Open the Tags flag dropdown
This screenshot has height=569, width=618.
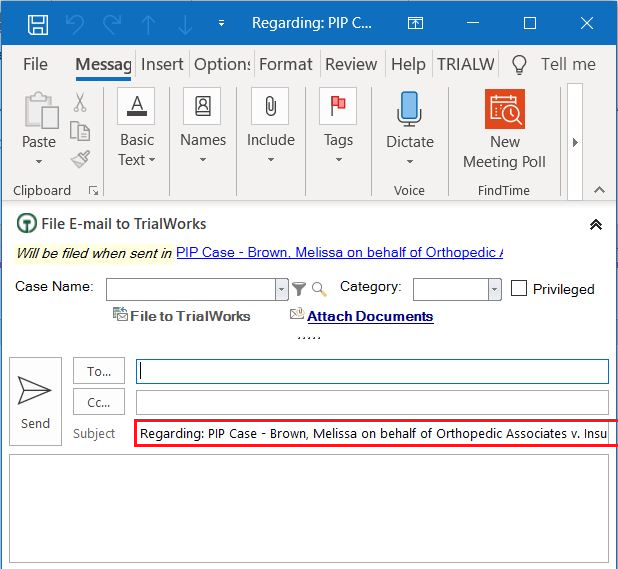338,126
